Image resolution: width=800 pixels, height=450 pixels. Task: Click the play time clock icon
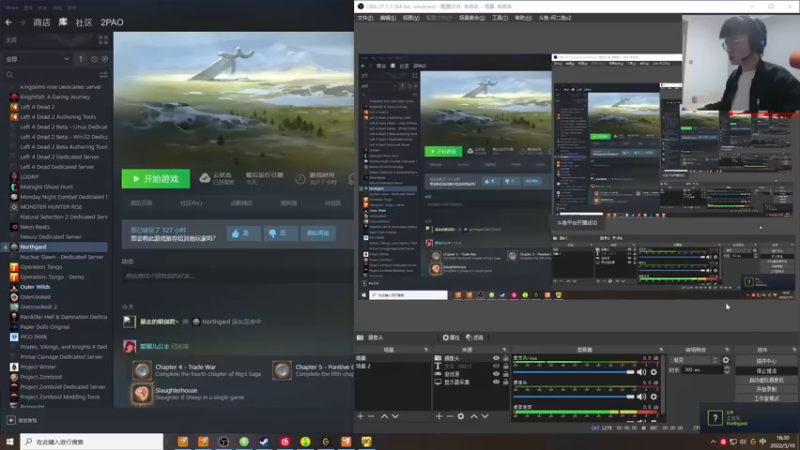coord(300,179)
